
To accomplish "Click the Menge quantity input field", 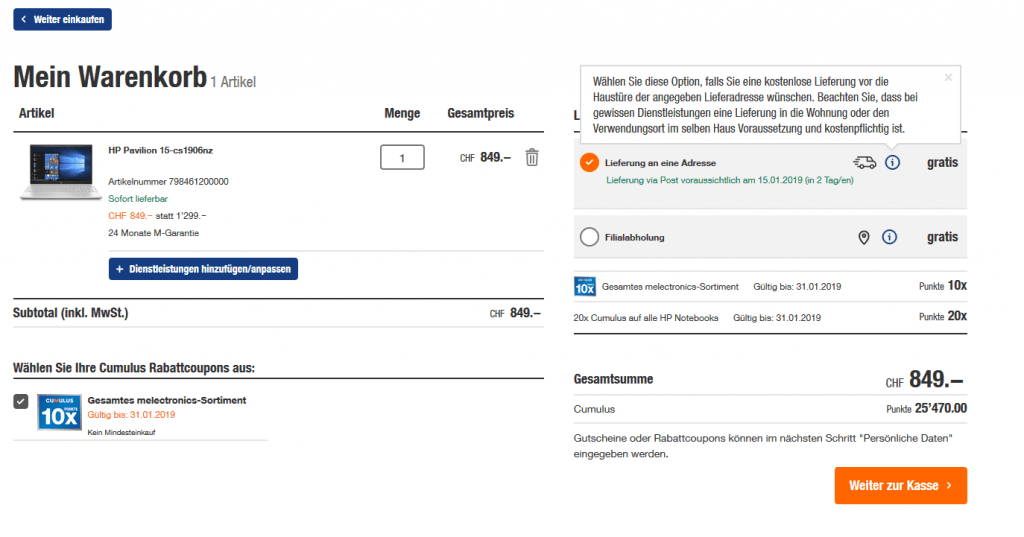I will tap(402, 157).
